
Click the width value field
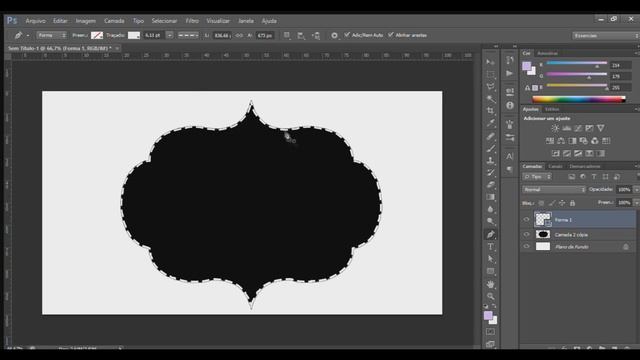(222, 36)
